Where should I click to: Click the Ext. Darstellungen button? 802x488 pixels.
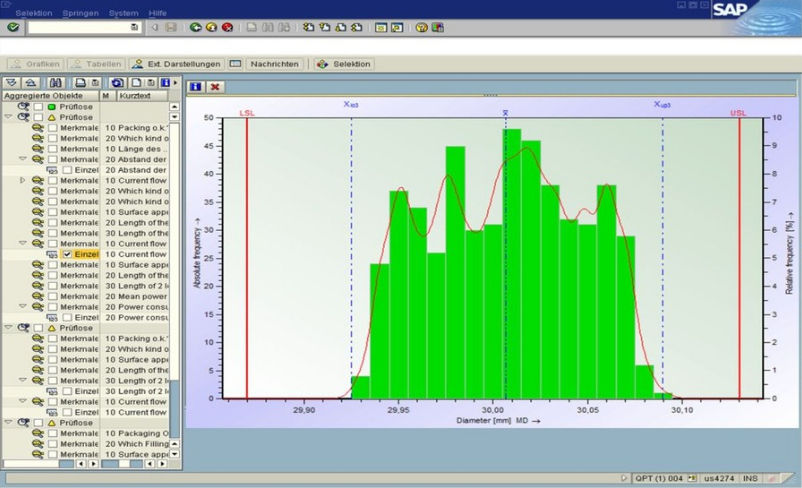pyautogui.click(x=177, y=64)
